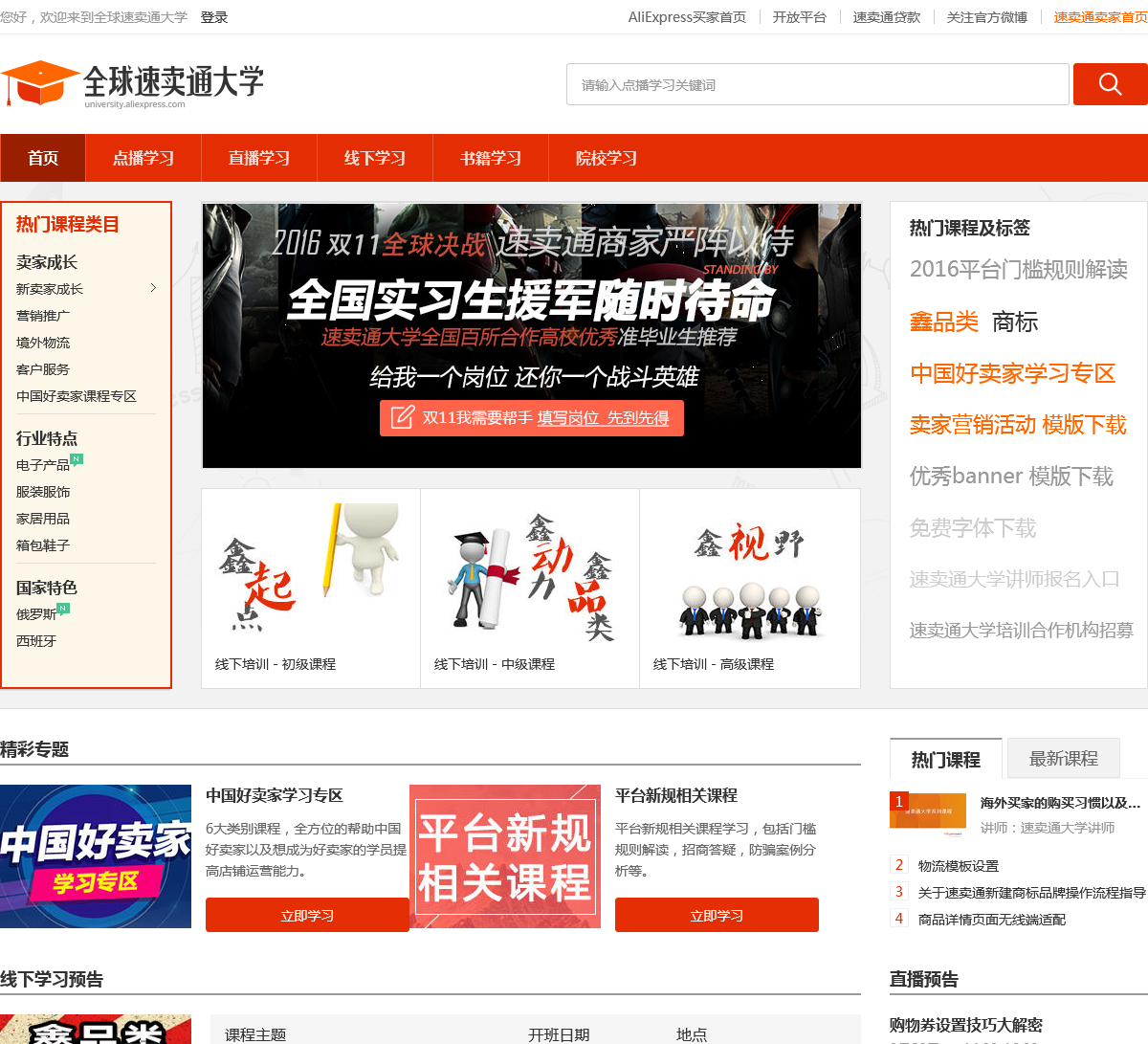Click tag 免费字体下载

pos(973,528)
